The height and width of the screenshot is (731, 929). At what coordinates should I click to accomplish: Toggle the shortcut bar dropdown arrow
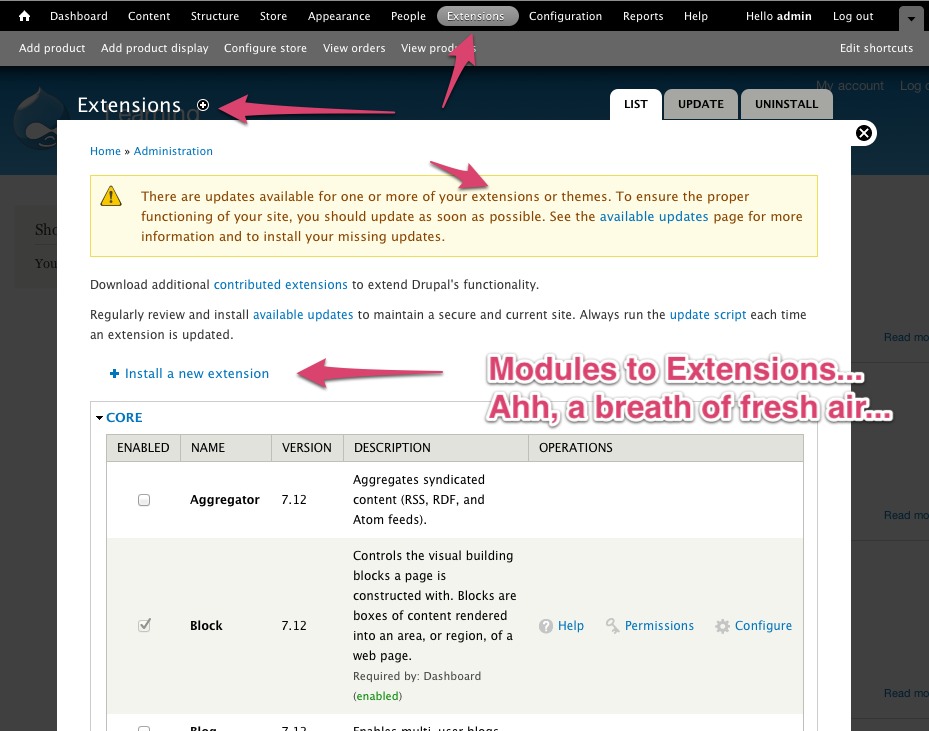click(x=911, y=18)
